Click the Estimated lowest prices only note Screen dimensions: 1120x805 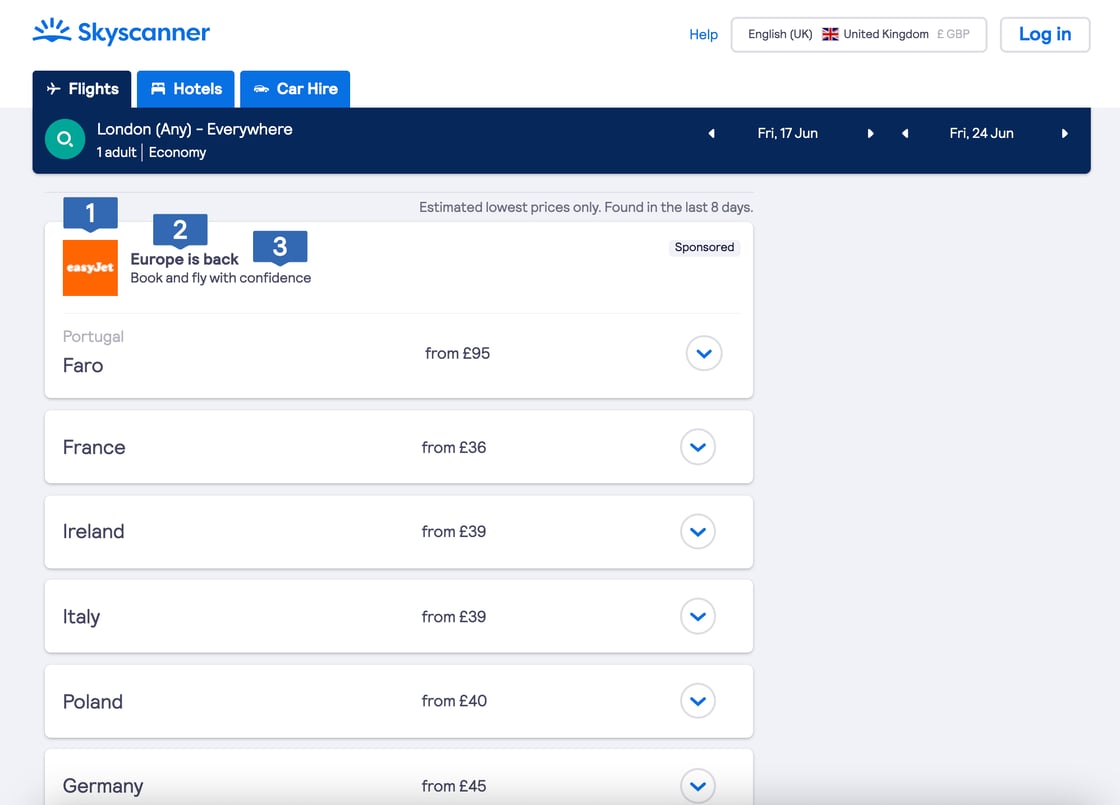[586, 207]
